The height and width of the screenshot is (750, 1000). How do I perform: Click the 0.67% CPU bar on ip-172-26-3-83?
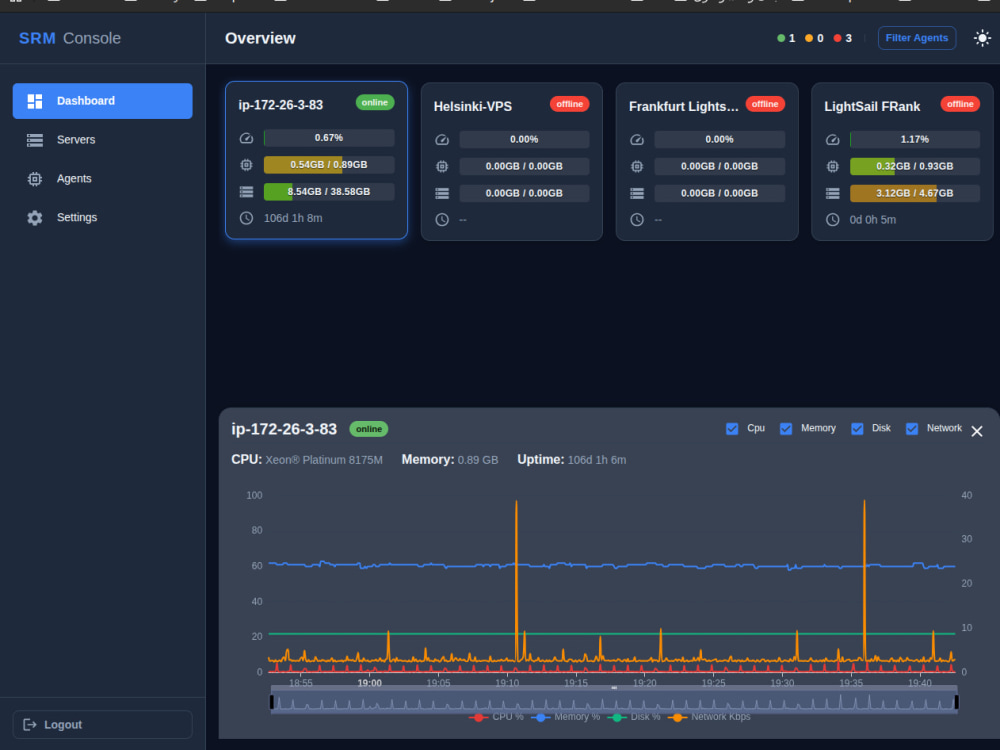point(329,138)
